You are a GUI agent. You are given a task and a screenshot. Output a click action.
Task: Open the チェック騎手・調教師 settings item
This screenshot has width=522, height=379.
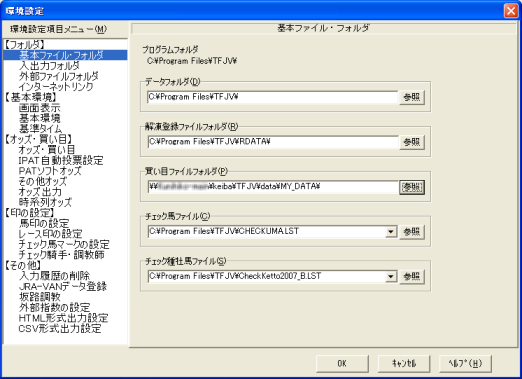pyautogui.click(x=61, y=255)
